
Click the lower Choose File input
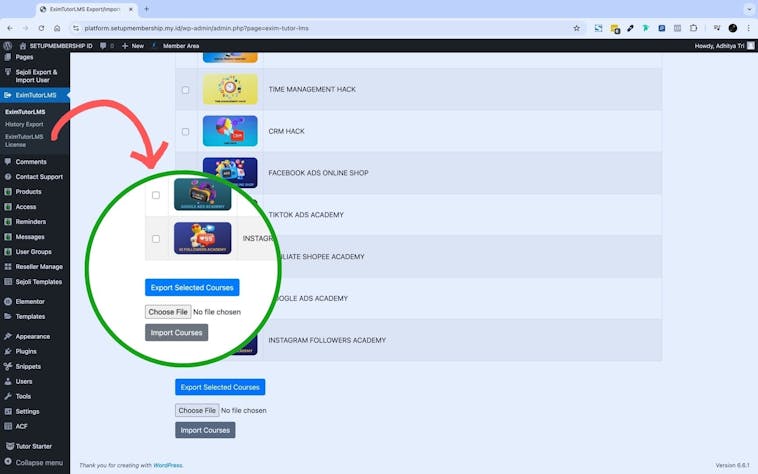pos(197,410)
